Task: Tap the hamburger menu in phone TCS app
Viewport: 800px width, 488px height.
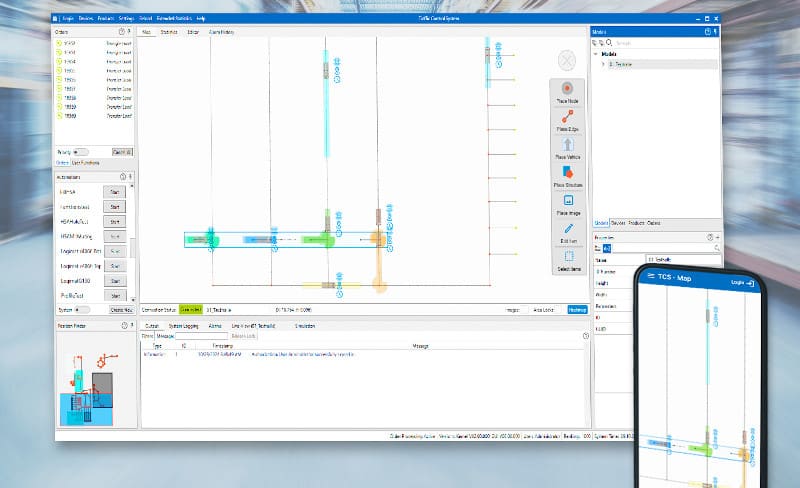Action: click(651, 276)
